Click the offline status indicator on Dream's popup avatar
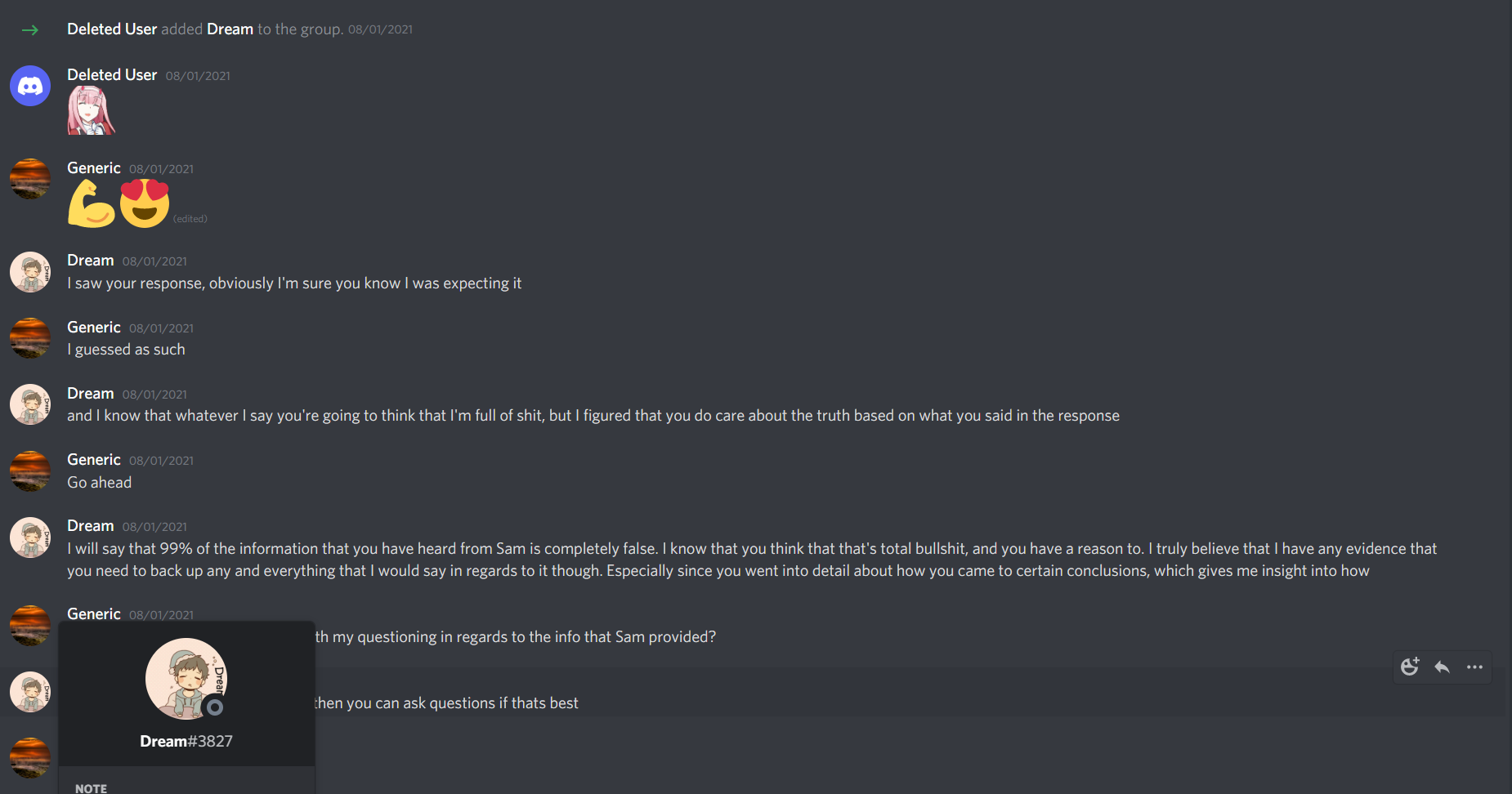Image resolution: width=1512 pixels, height=794 pixels. click(x=214, y=707)
